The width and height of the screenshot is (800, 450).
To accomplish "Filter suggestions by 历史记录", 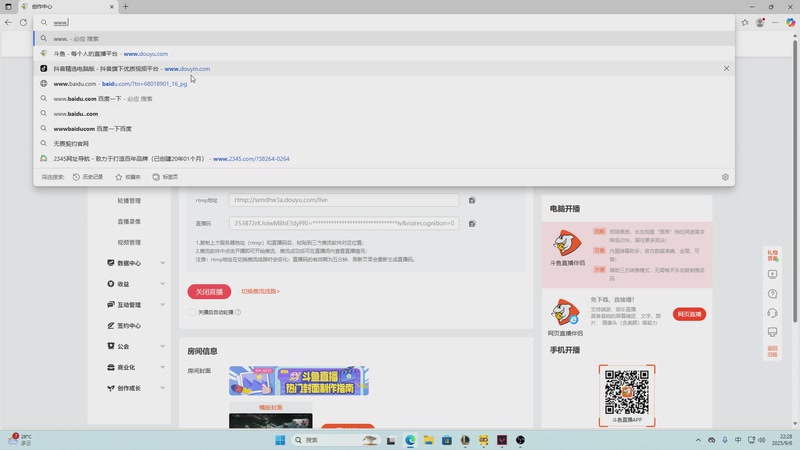I will coord(88,177).
